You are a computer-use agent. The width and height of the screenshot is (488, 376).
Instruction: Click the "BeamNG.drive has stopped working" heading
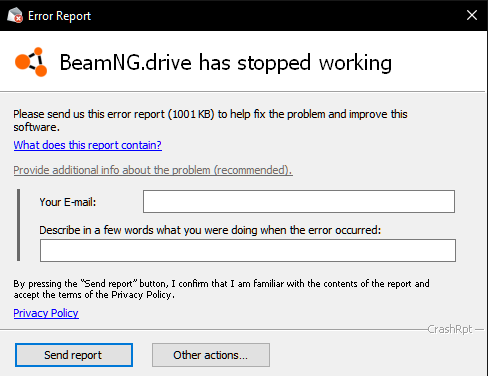tap(226, 63)
